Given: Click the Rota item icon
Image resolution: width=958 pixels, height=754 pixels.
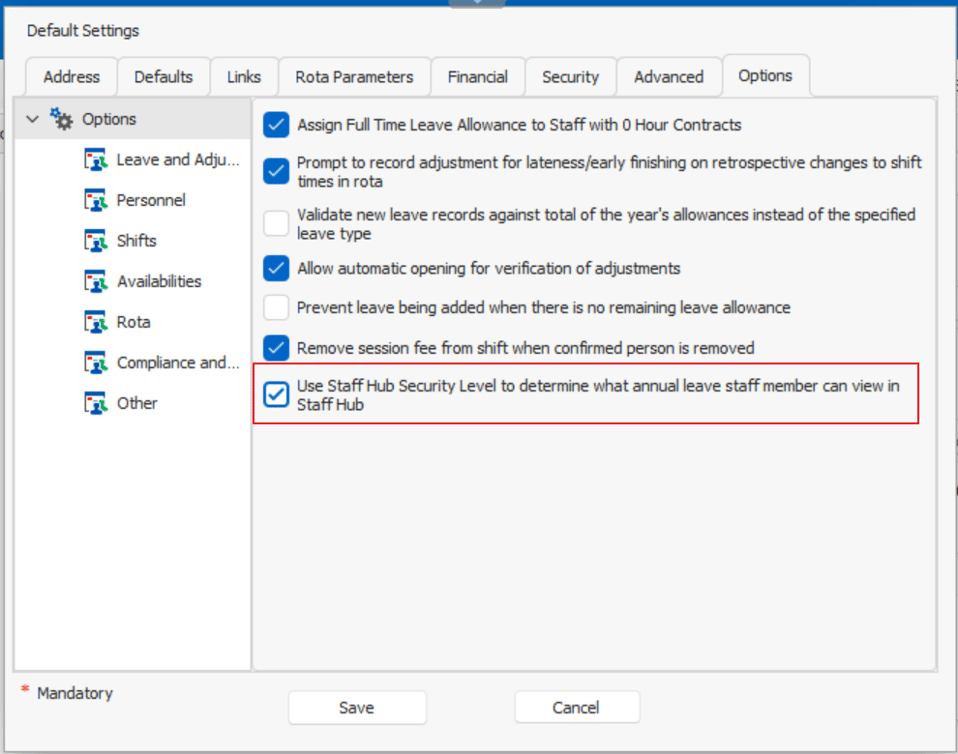Looking at the screenshot, I should click(x=96, y=322).
